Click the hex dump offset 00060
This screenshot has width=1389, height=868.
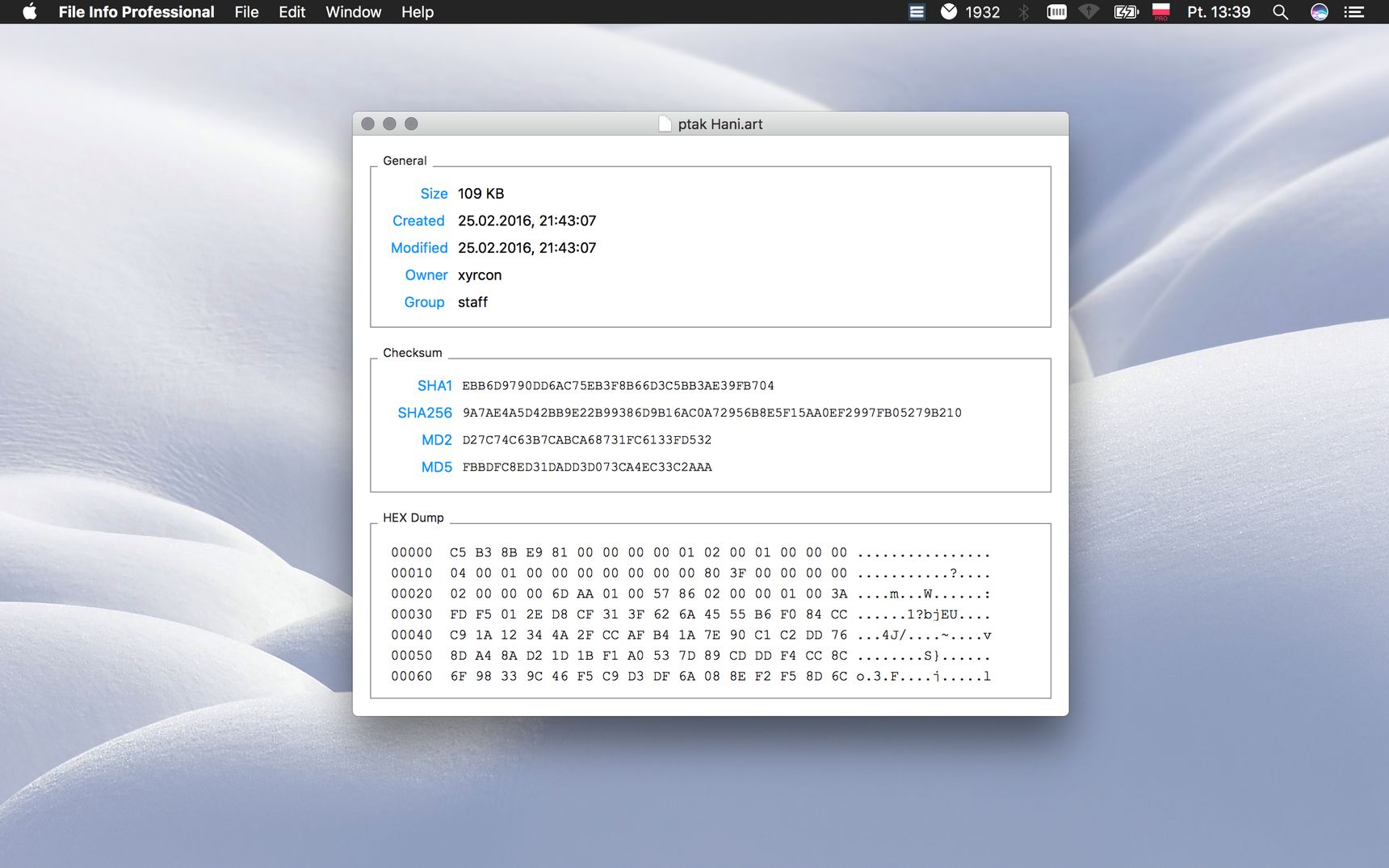(x=412, y=676)
